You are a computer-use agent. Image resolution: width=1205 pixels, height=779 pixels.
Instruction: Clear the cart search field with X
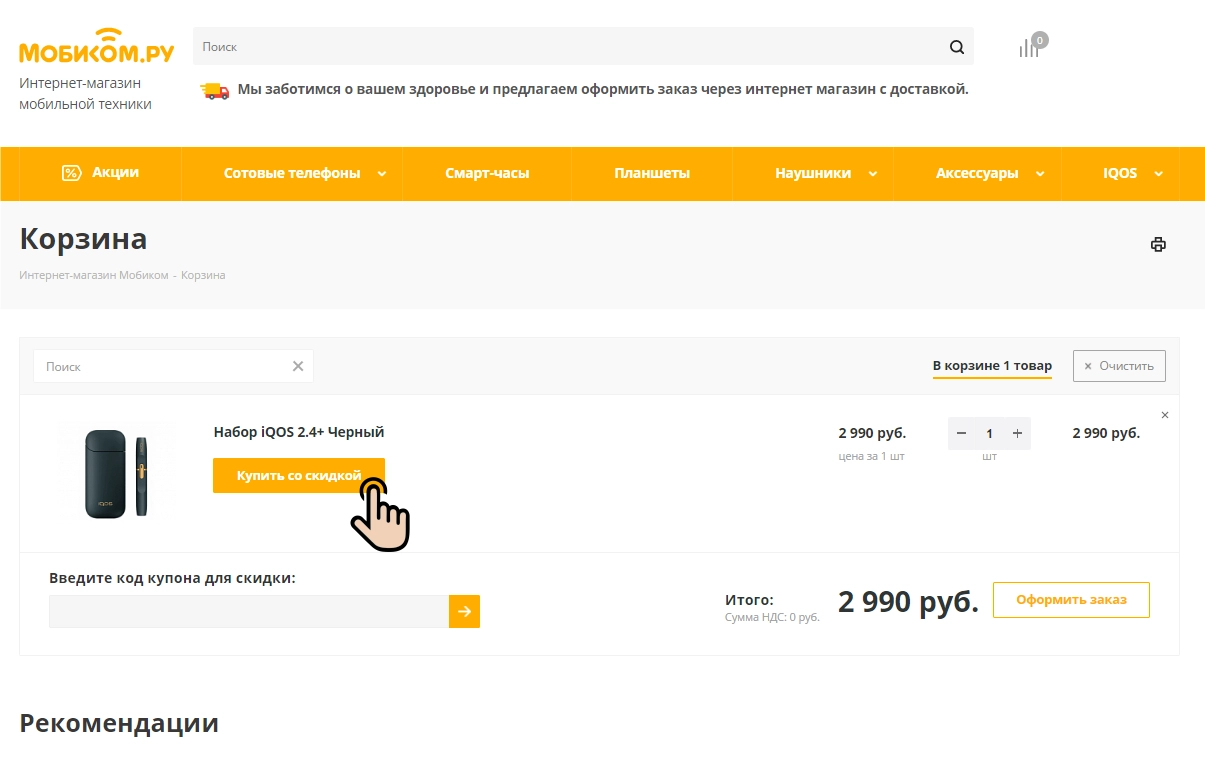point(298,366)
